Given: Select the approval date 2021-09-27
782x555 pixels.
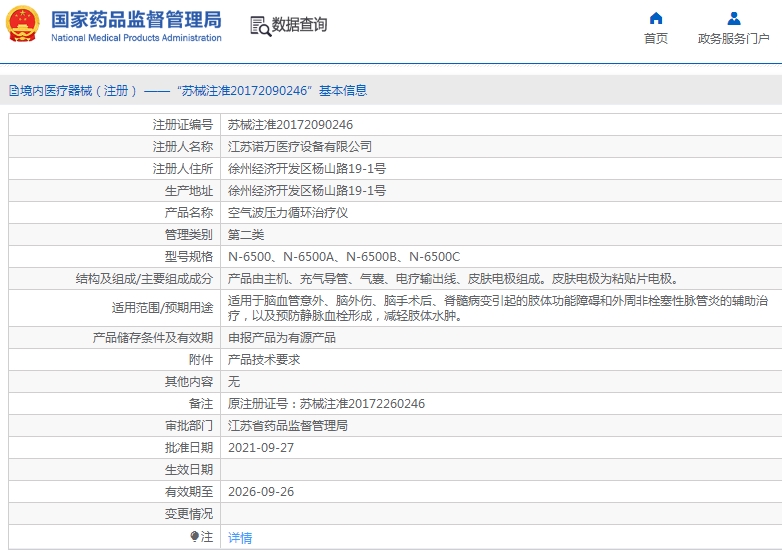Looking at the screenshot, I should click(x=261, y=447).
